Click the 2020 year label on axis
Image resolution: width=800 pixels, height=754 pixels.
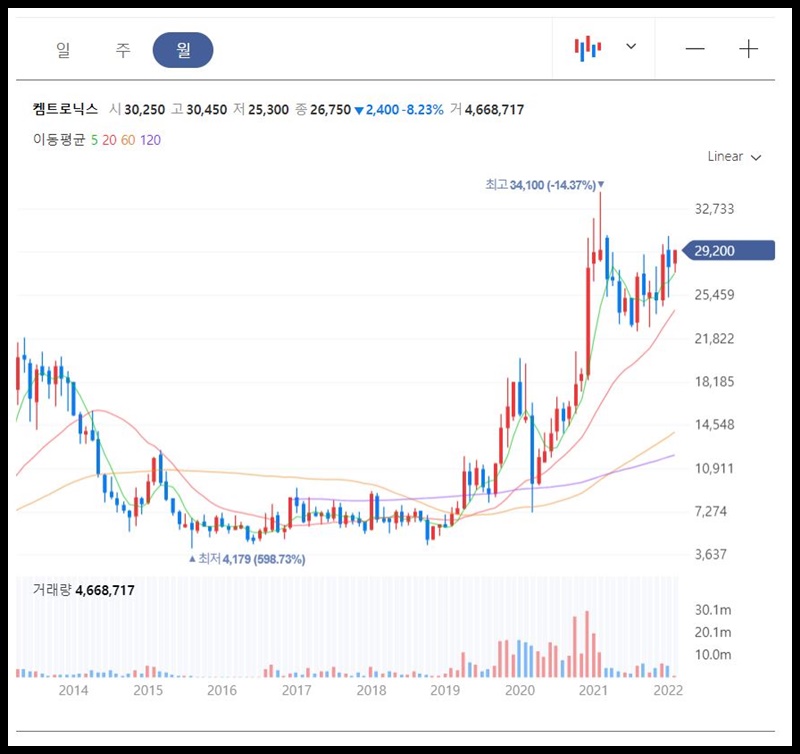click(519, 690)
